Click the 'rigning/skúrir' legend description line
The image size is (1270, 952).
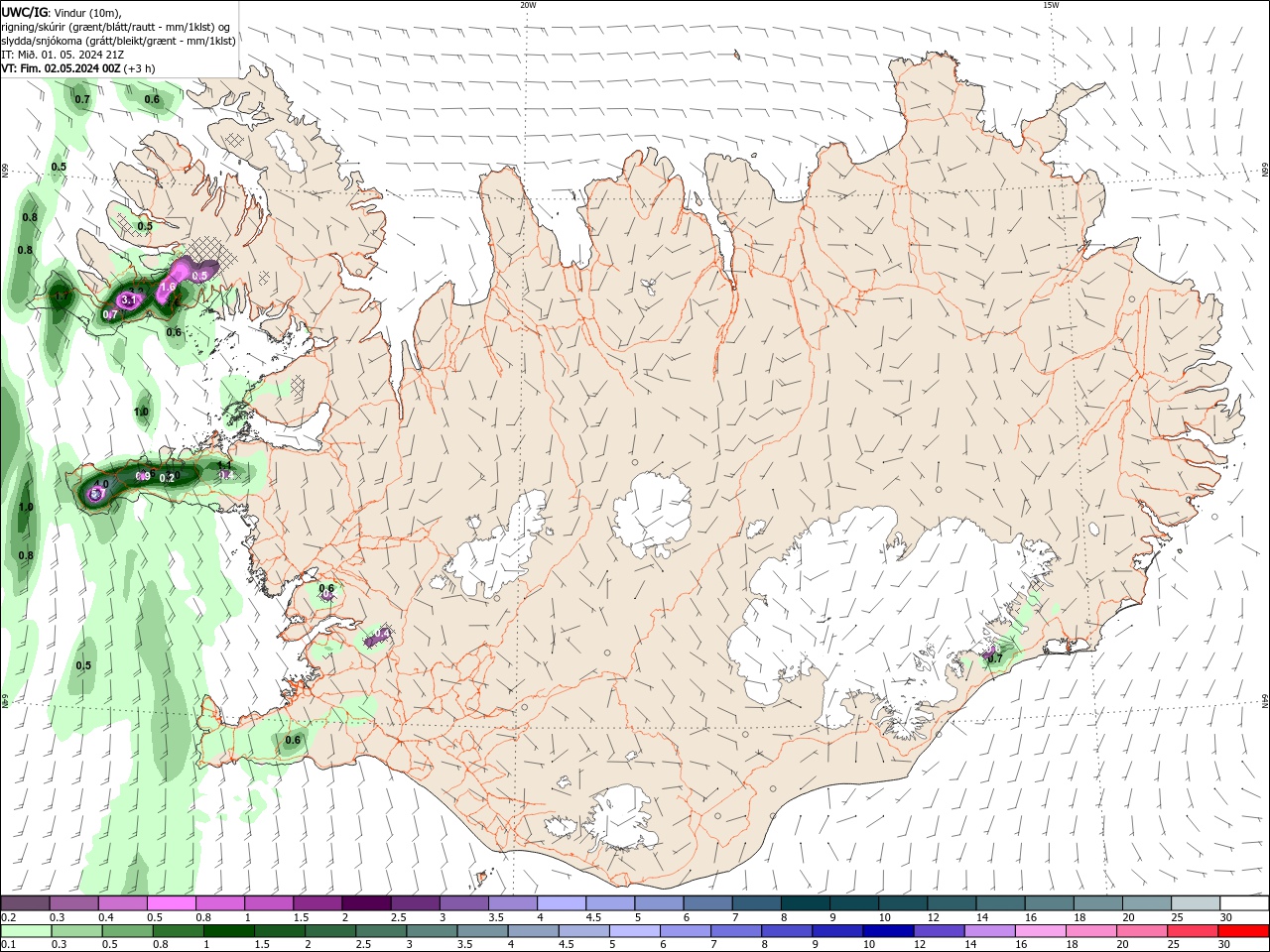pos(117,27)
